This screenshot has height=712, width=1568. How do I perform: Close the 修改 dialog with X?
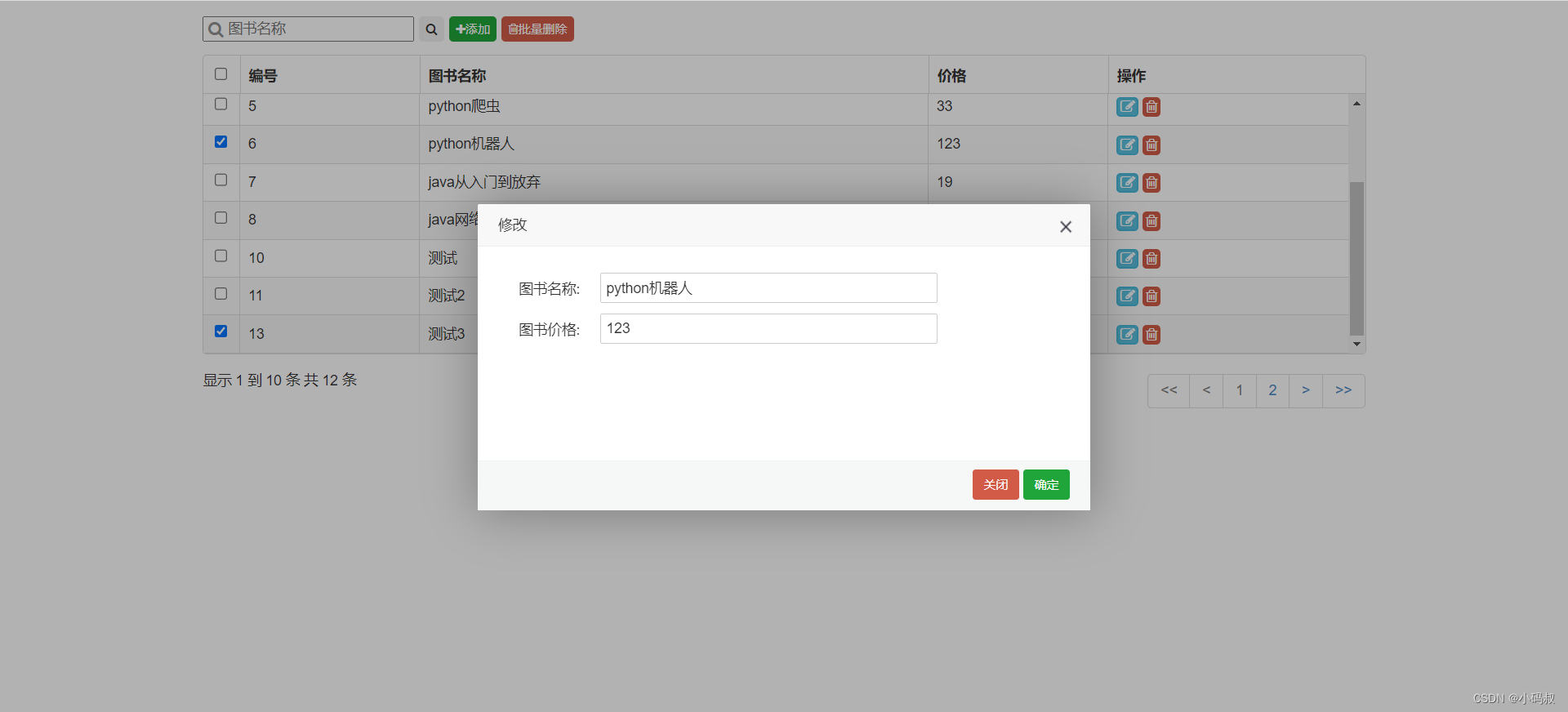[x=1066, y=227]
